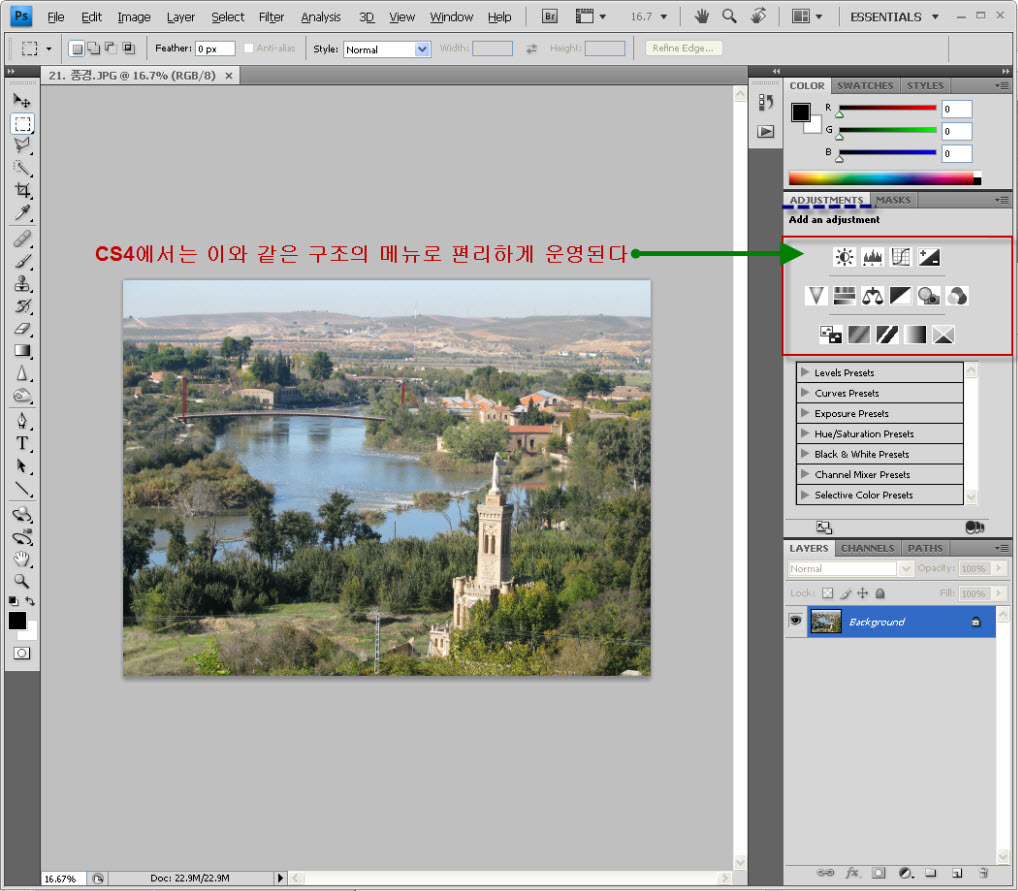Select the Crop tool in toolbox

(22, 190)
